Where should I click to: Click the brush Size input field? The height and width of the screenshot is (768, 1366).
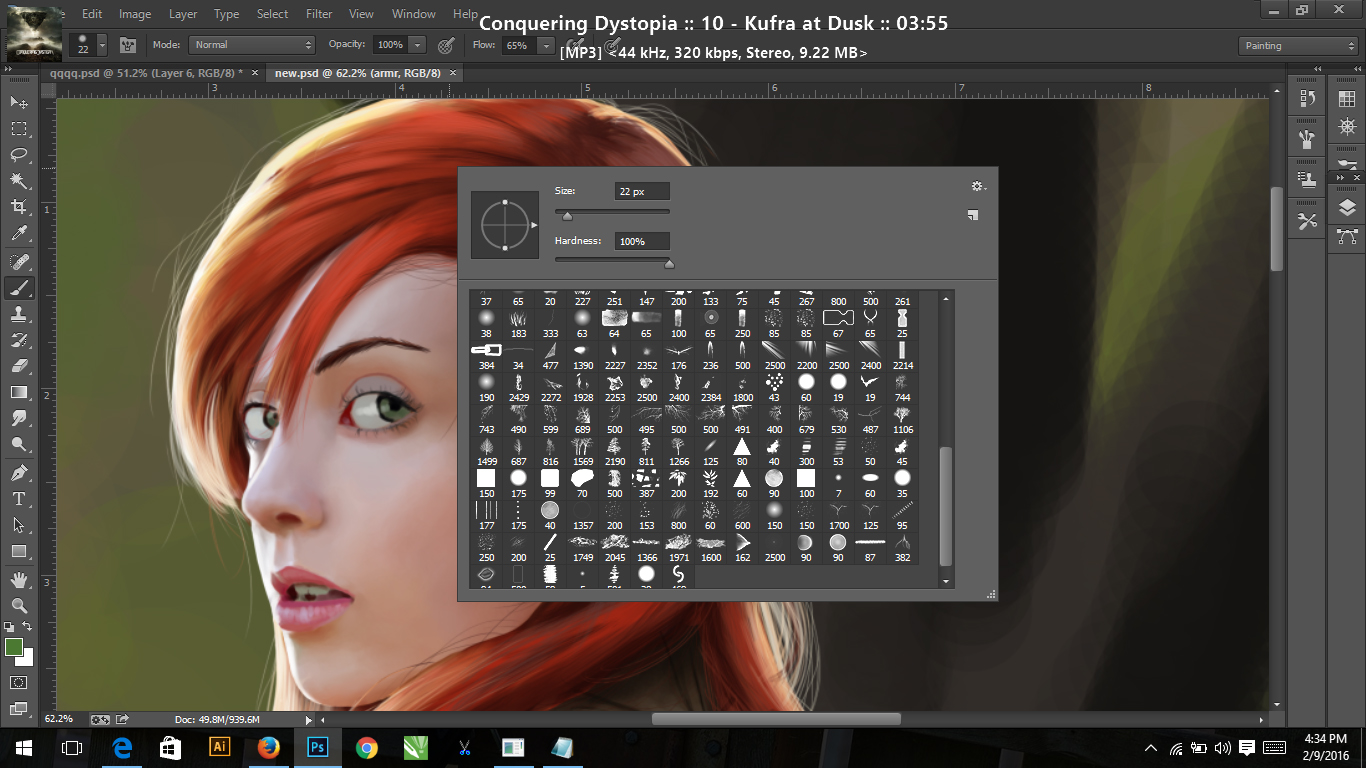click(642, 191)
